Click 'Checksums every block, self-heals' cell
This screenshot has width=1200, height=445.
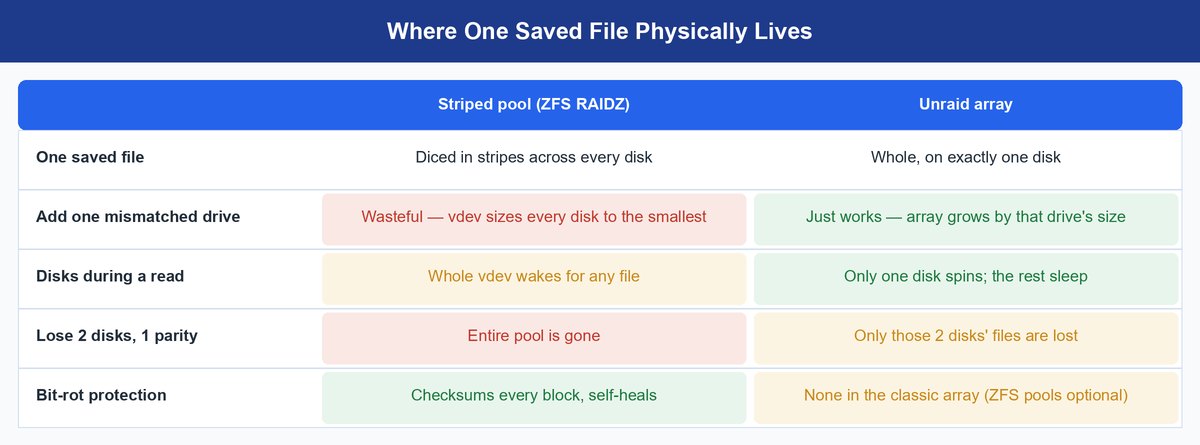tap(534, 397)
